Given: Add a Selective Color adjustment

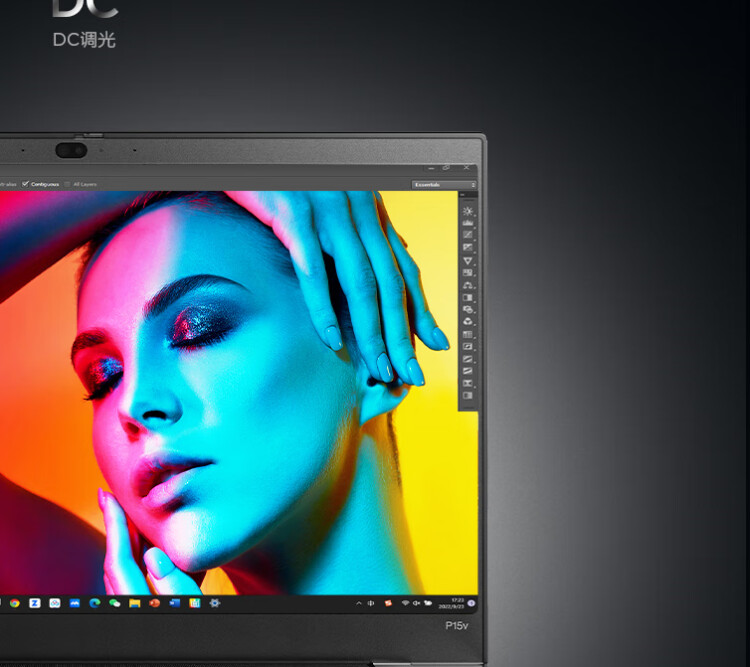Looking at the screenshot, I should pyautogui.click(x=468, y=383).
